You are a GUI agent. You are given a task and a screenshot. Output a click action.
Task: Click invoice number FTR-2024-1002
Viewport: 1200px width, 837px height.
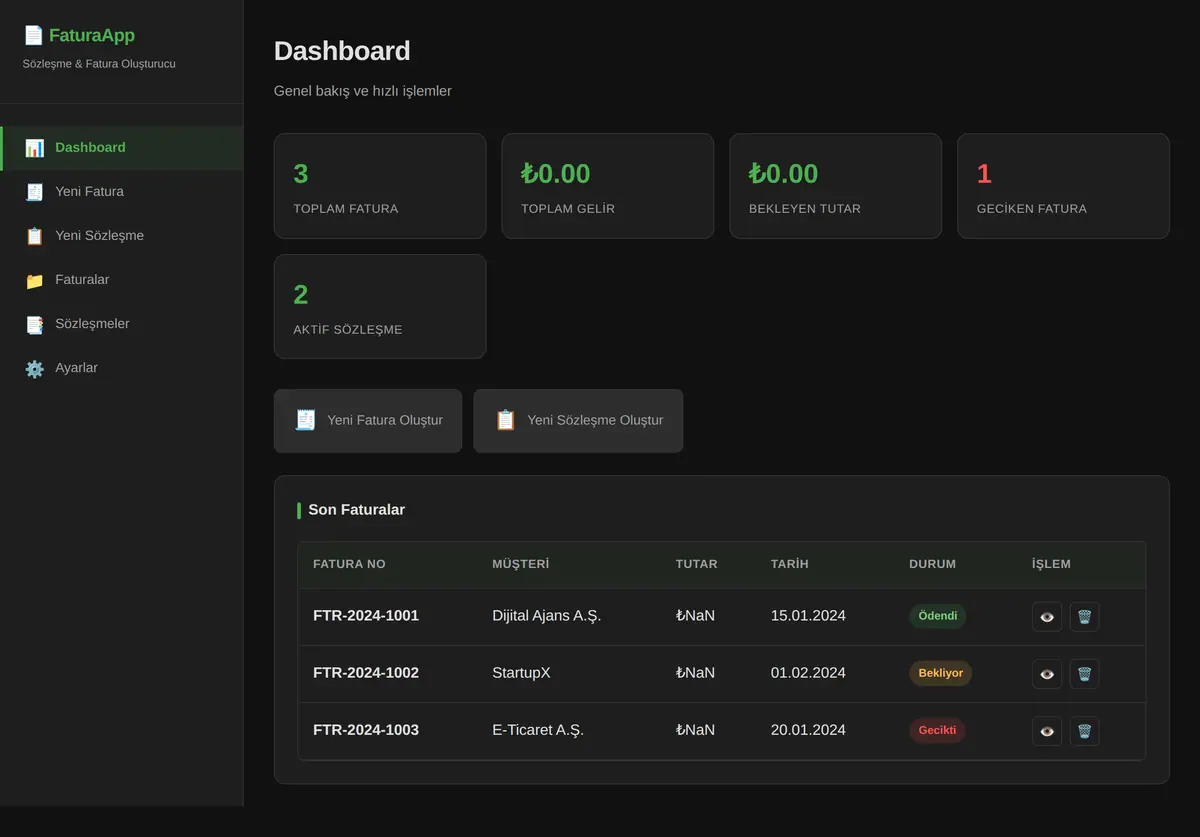pyautogui.click(x=366, y=673)
